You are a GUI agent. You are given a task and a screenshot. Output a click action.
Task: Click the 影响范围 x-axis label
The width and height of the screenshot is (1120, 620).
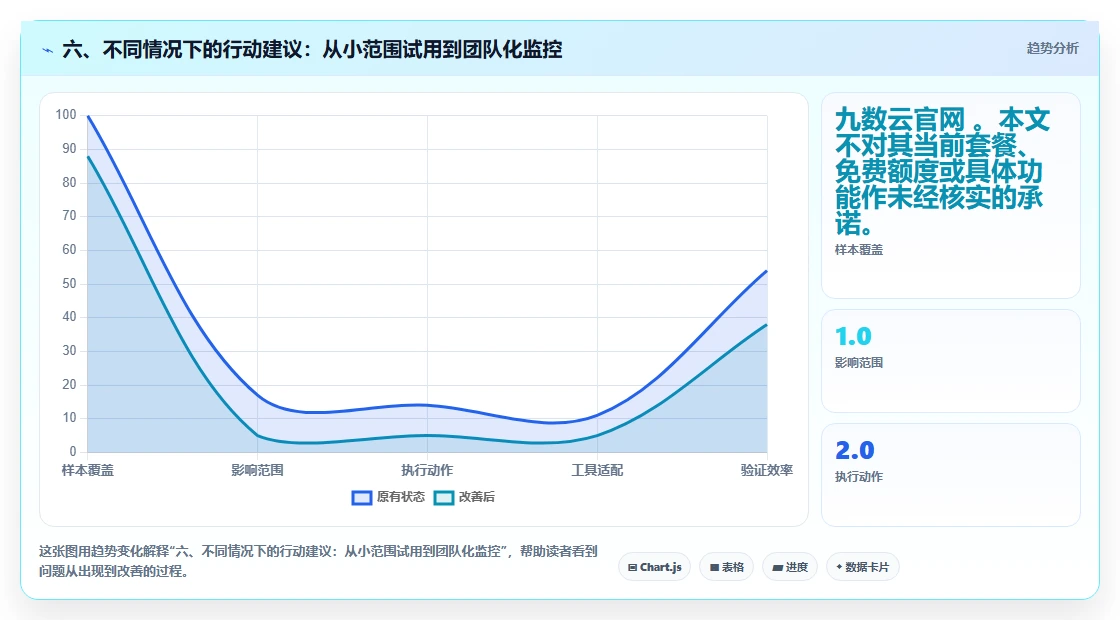coord(257,470)
